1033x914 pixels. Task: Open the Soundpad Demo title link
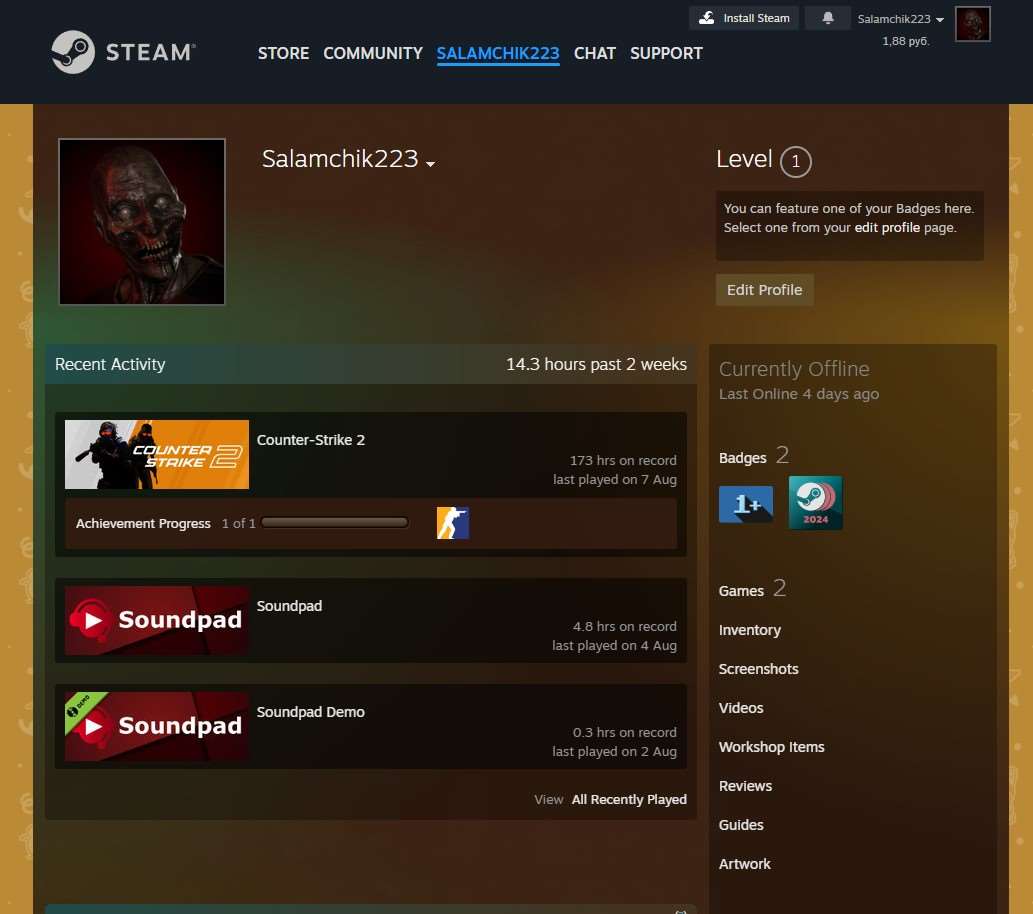pos(310,712)
